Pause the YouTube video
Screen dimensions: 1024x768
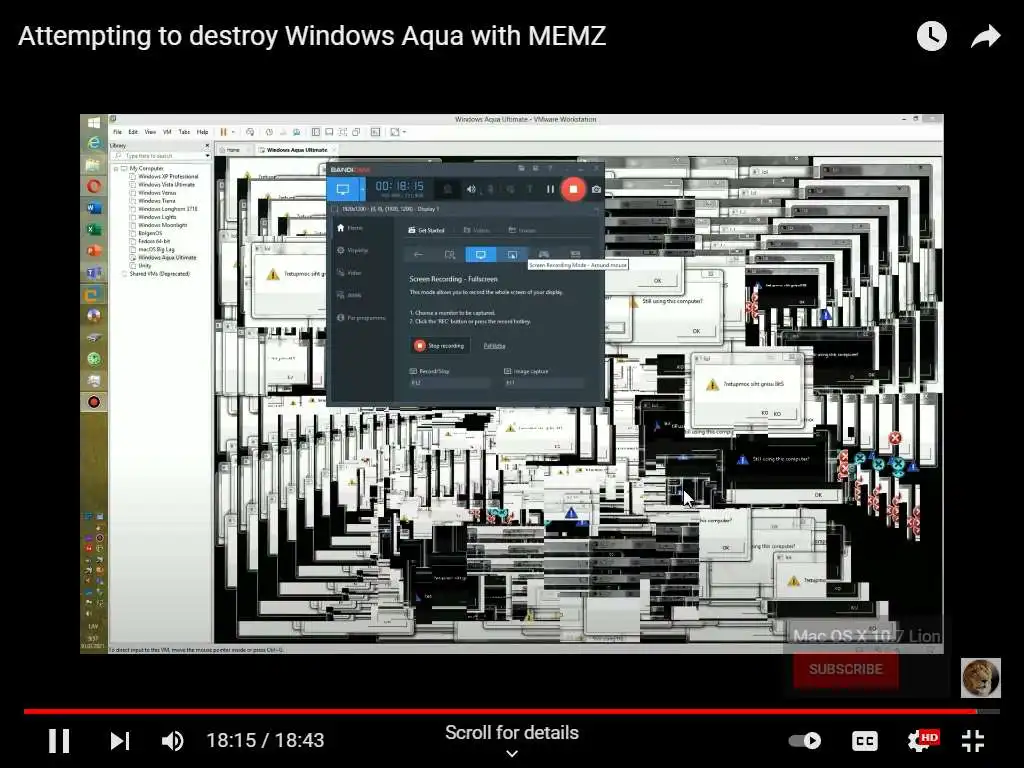[x=59, y=741]
